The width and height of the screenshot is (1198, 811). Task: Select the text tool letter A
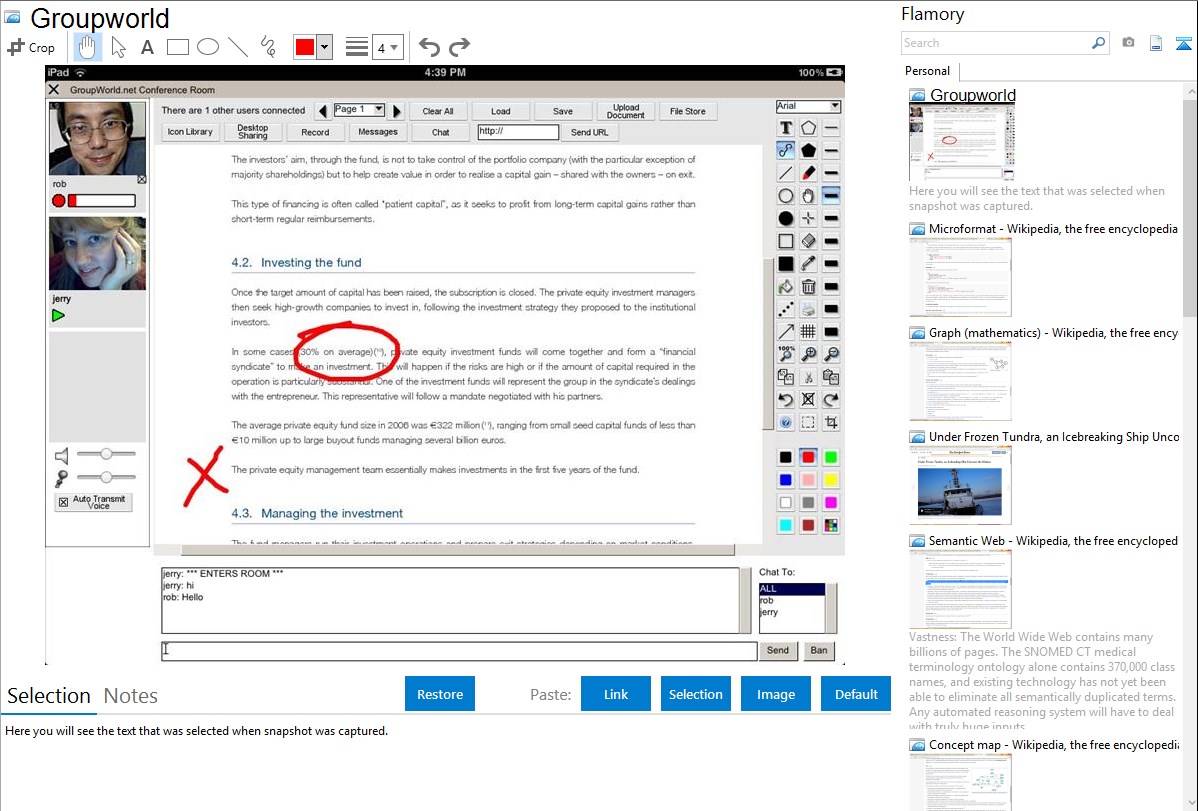click(147, 47)
